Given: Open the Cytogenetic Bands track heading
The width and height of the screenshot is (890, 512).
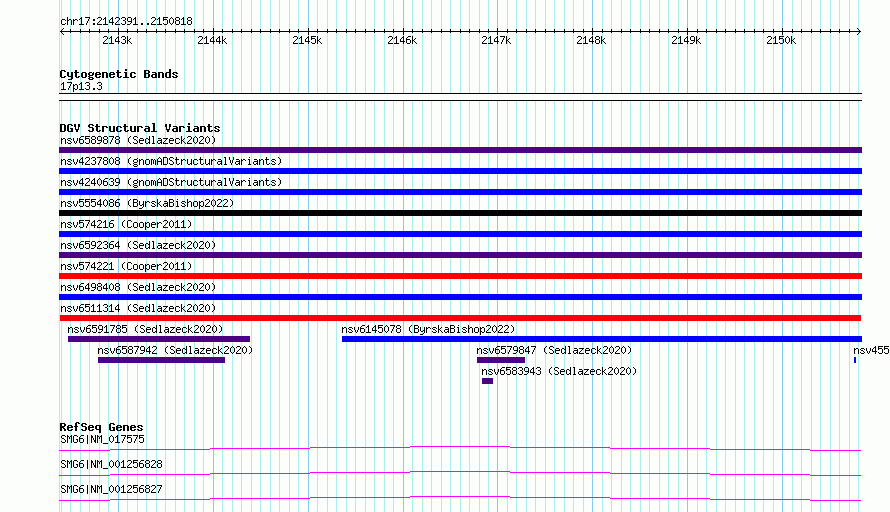Looking at the screenshot, I should point(119,74).
